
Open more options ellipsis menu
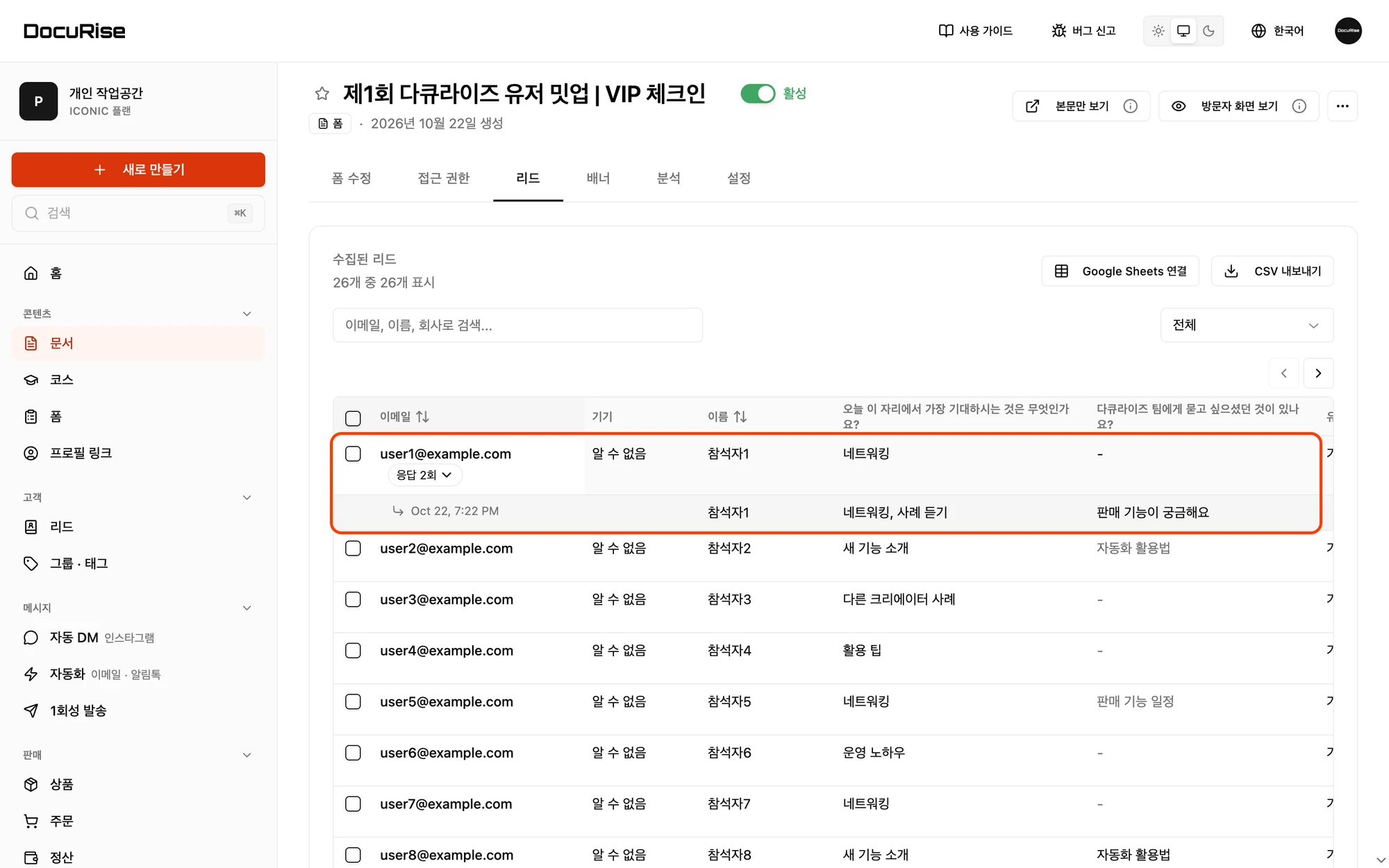coord(1342,106)
